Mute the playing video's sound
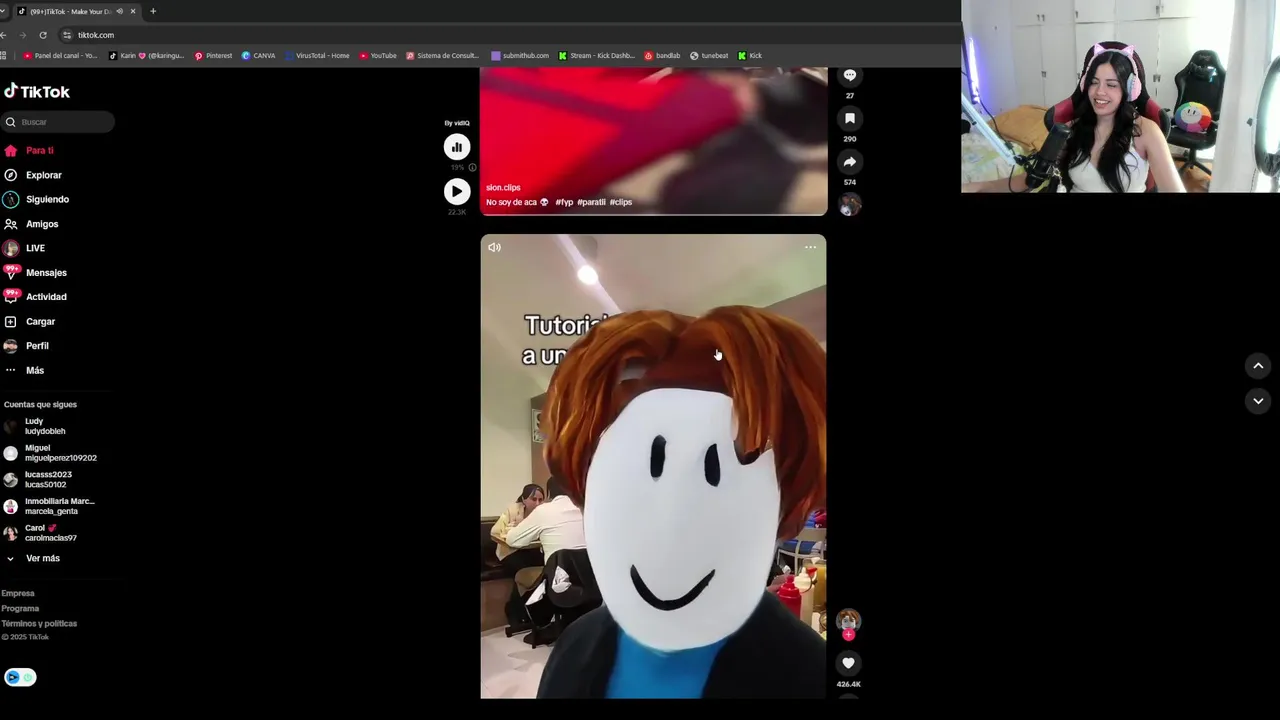 [x=494, y=247]
